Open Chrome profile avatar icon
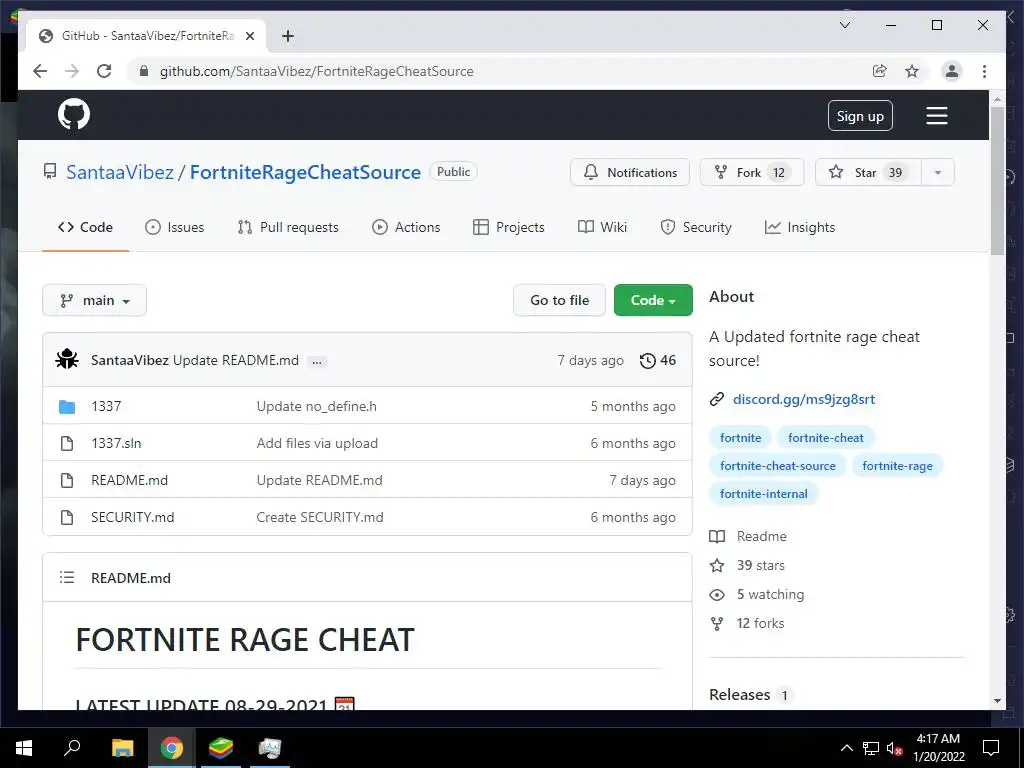 tap(952, 71)
